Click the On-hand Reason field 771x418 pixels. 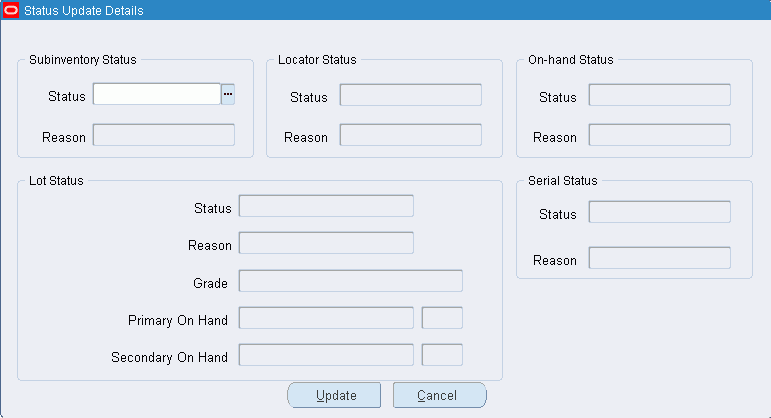point(659,135)
